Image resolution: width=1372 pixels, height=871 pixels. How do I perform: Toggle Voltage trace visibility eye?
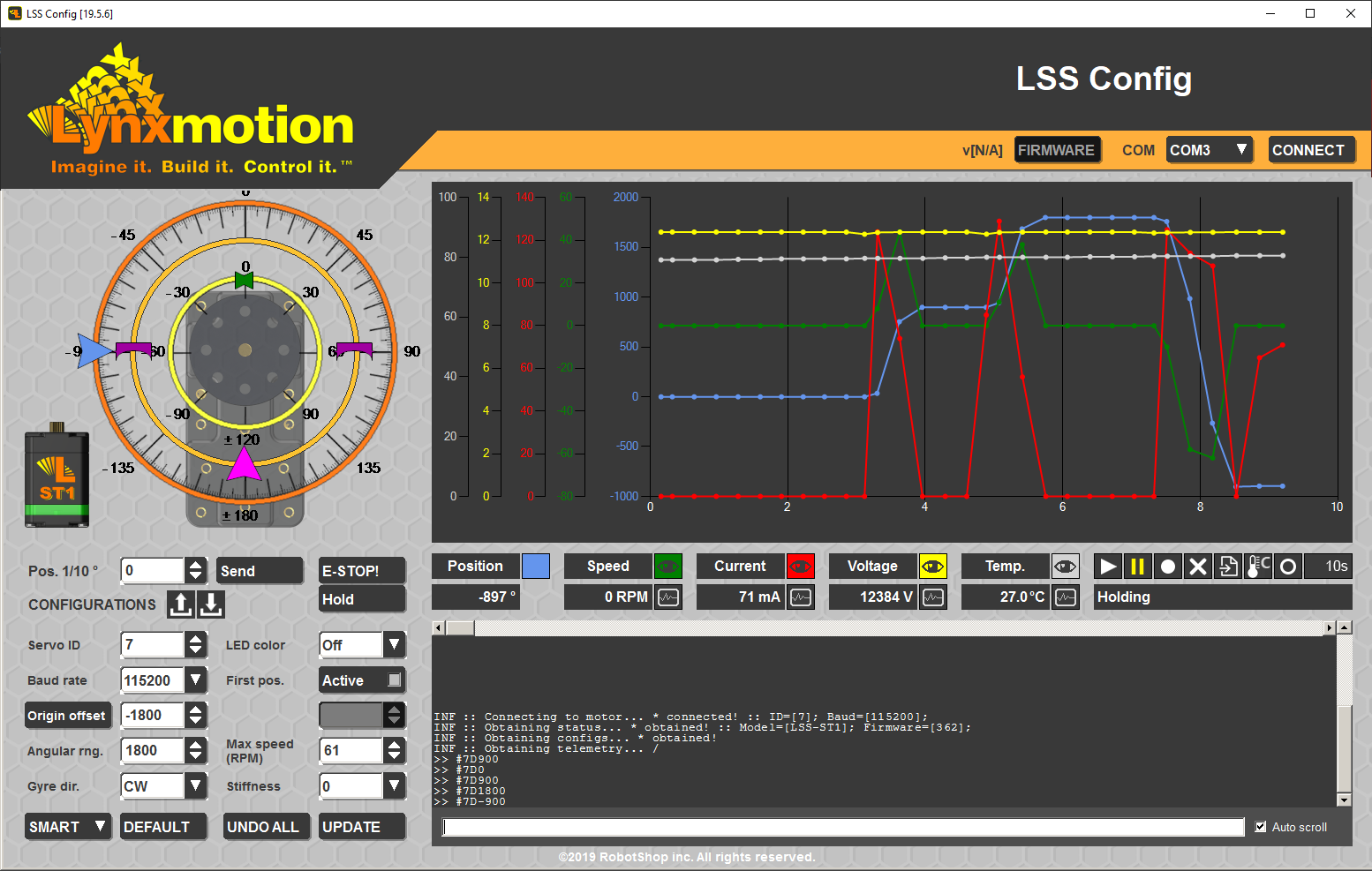click(932, 567)
